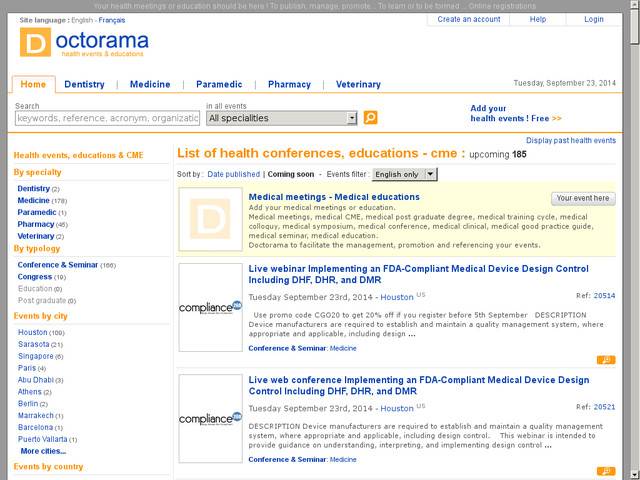
Task: Switch to the Home tab
Action: [x=33, y=84]
